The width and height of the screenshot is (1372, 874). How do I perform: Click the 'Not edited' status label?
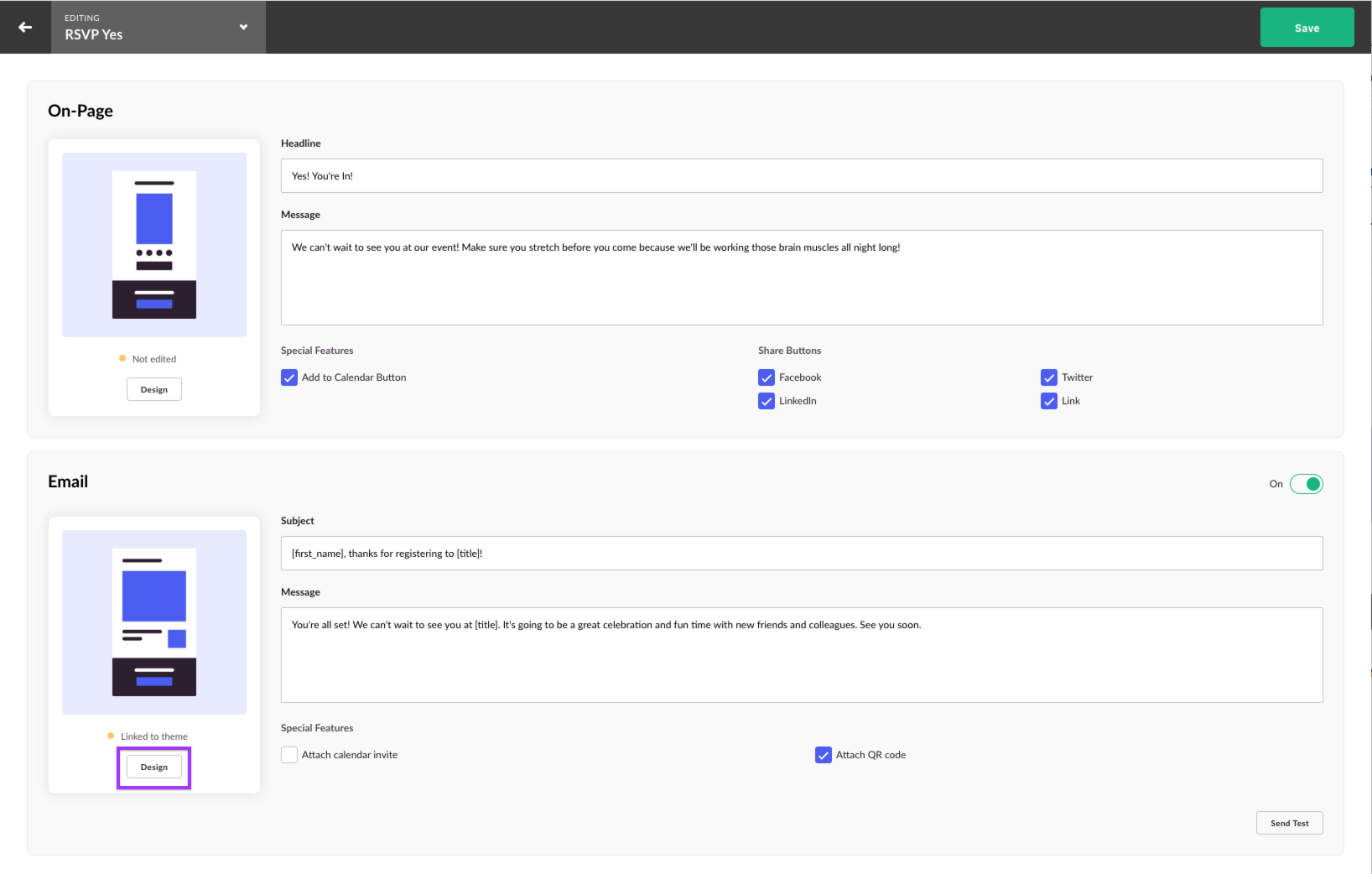click(x=154, y=359)
